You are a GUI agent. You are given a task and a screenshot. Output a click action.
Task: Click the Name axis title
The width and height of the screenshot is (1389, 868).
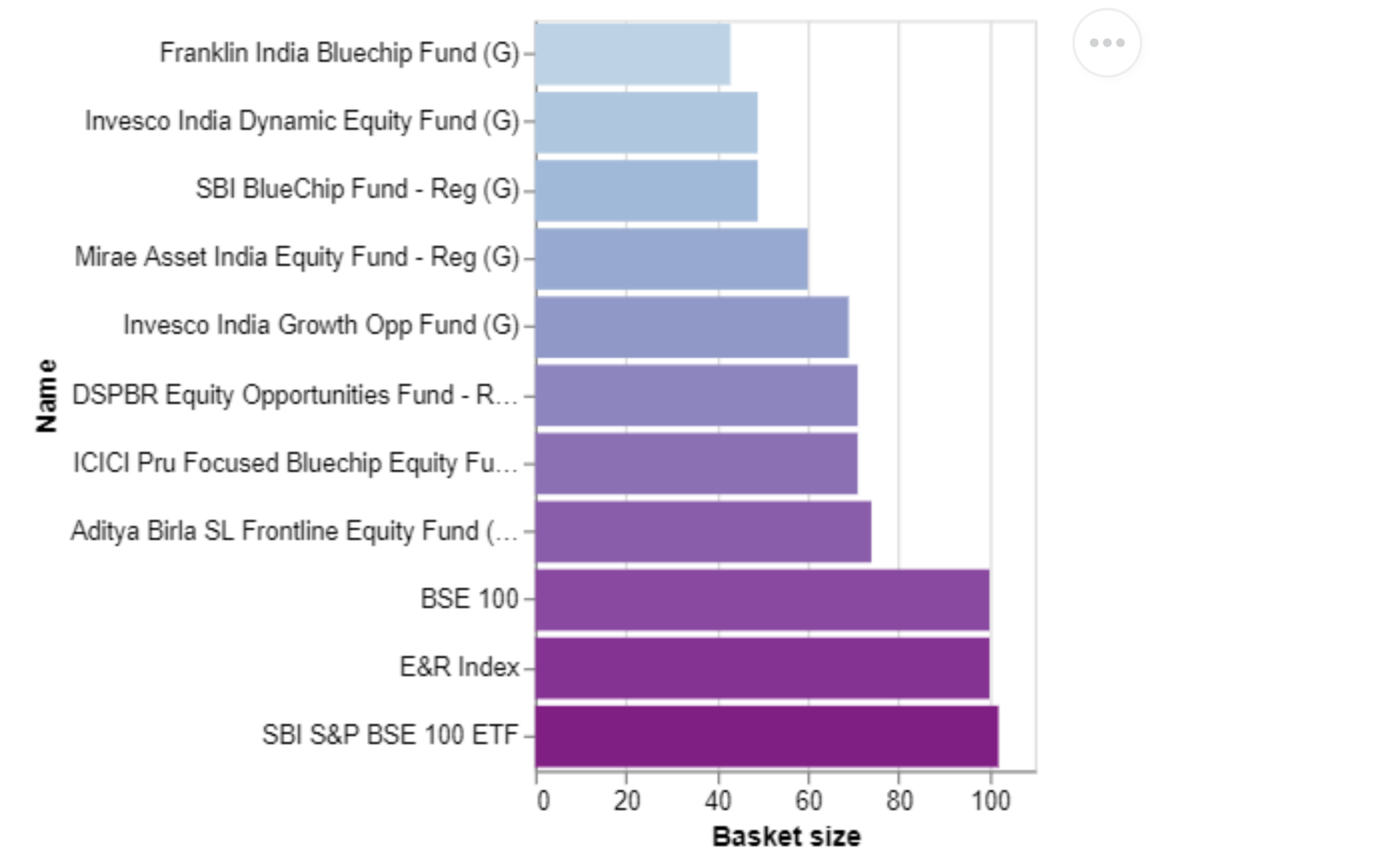(46, 396)
